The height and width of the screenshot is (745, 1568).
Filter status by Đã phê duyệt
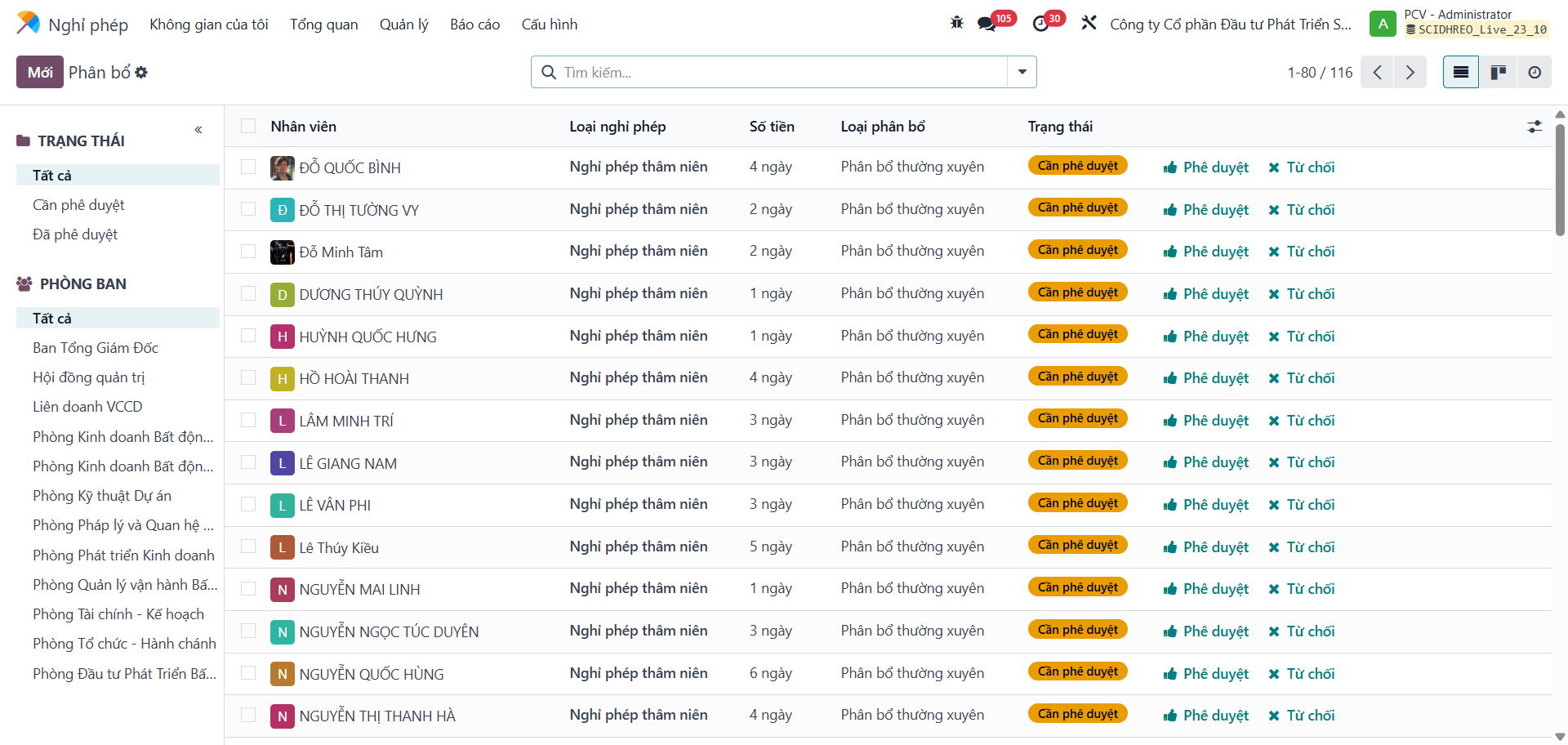[x=75, y=234]
